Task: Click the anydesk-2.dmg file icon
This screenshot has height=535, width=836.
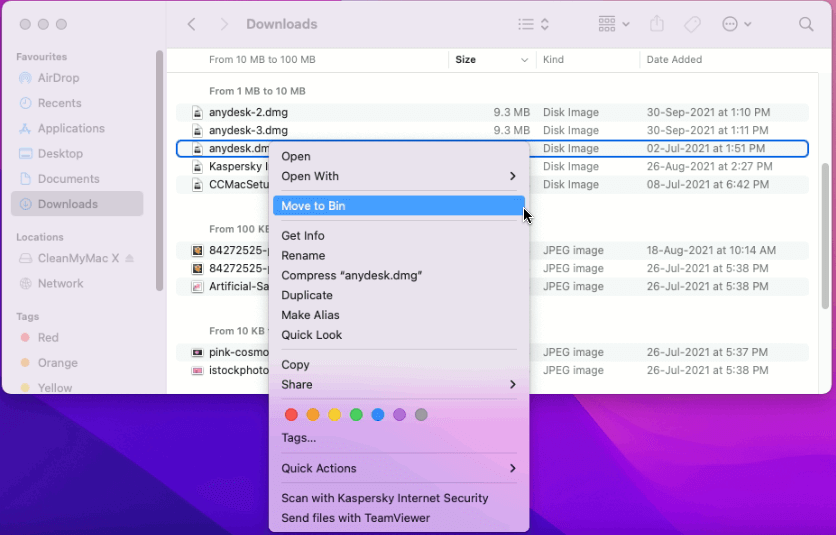Action: (197, 113)
